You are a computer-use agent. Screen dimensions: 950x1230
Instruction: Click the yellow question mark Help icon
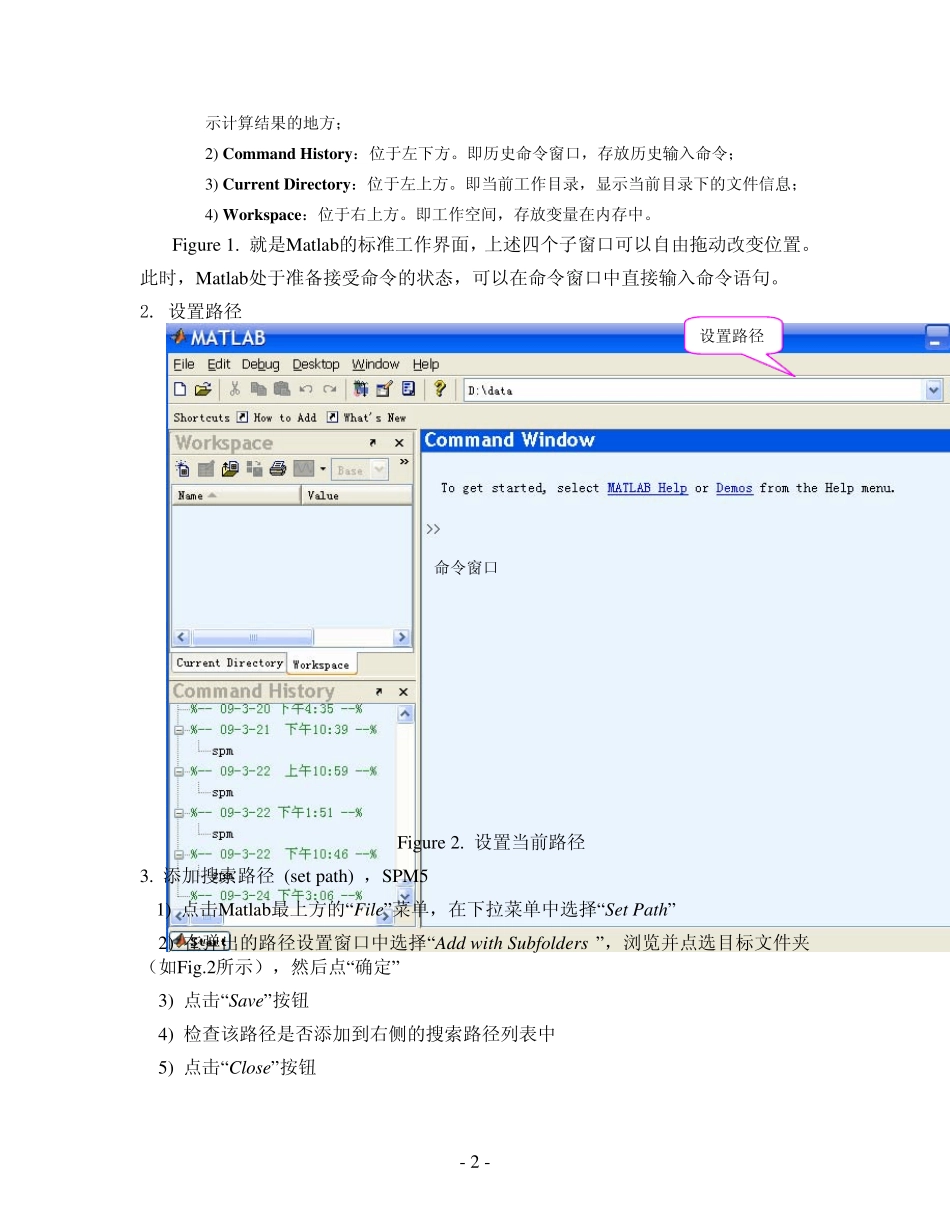pyautogui.click(x=440, y=388)
